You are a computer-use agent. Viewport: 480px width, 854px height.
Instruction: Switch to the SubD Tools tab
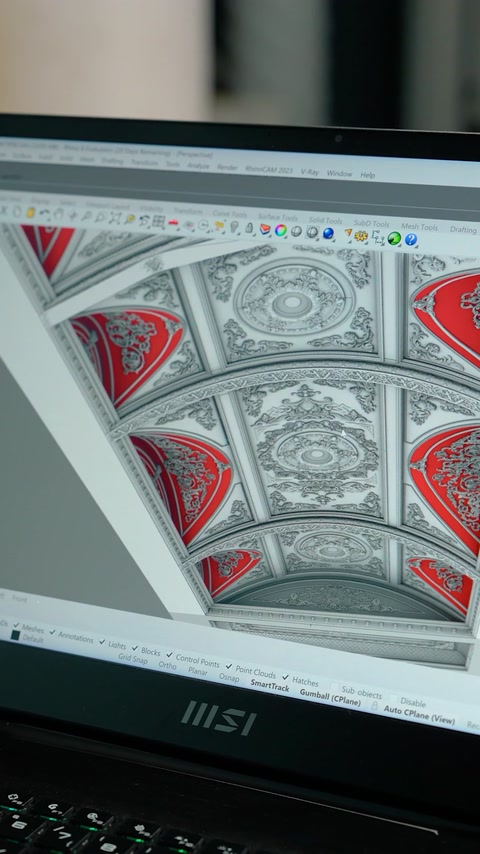[x=372, y=223]
